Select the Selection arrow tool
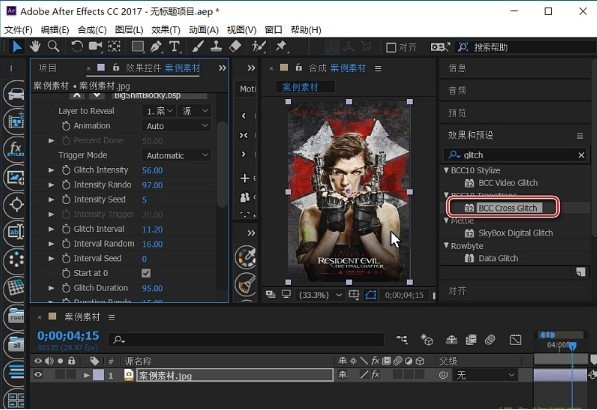Screen dimensions: 597x410 click(17, 47)
